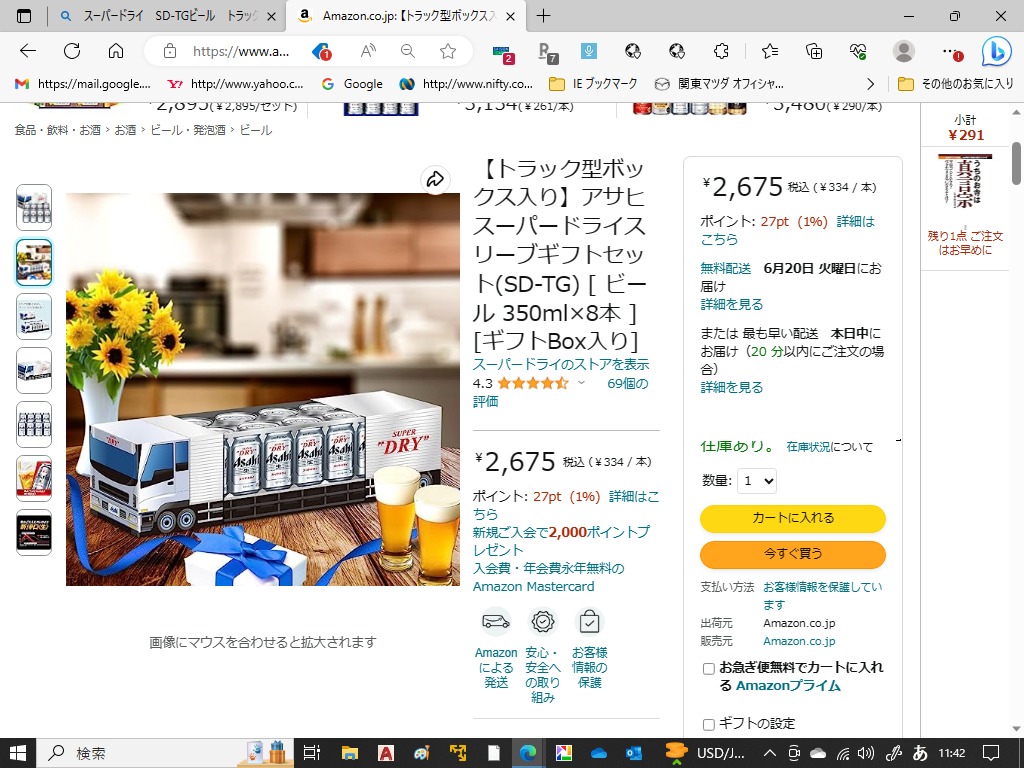Open the Windows Start menu
The image size is (1024, 768).
(18, 753)
